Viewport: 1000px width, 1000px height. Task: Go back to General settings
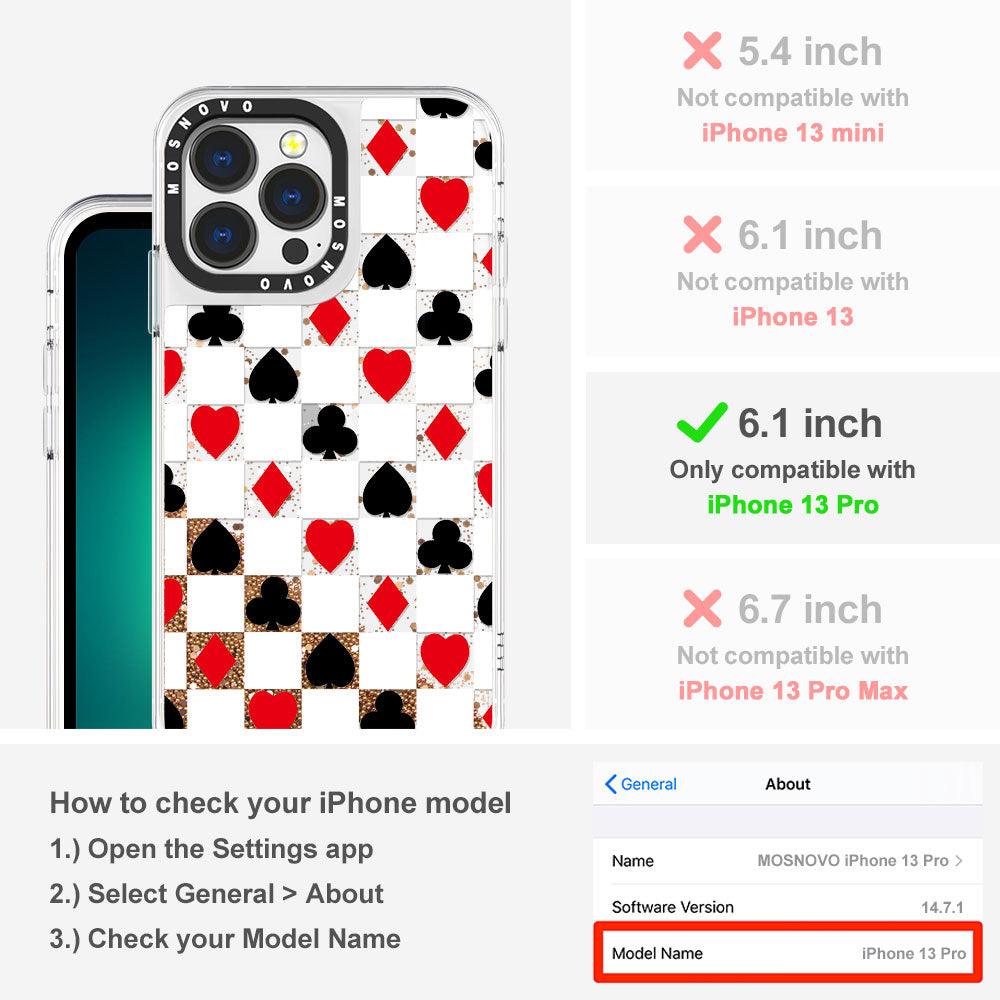tap(640, 784)
